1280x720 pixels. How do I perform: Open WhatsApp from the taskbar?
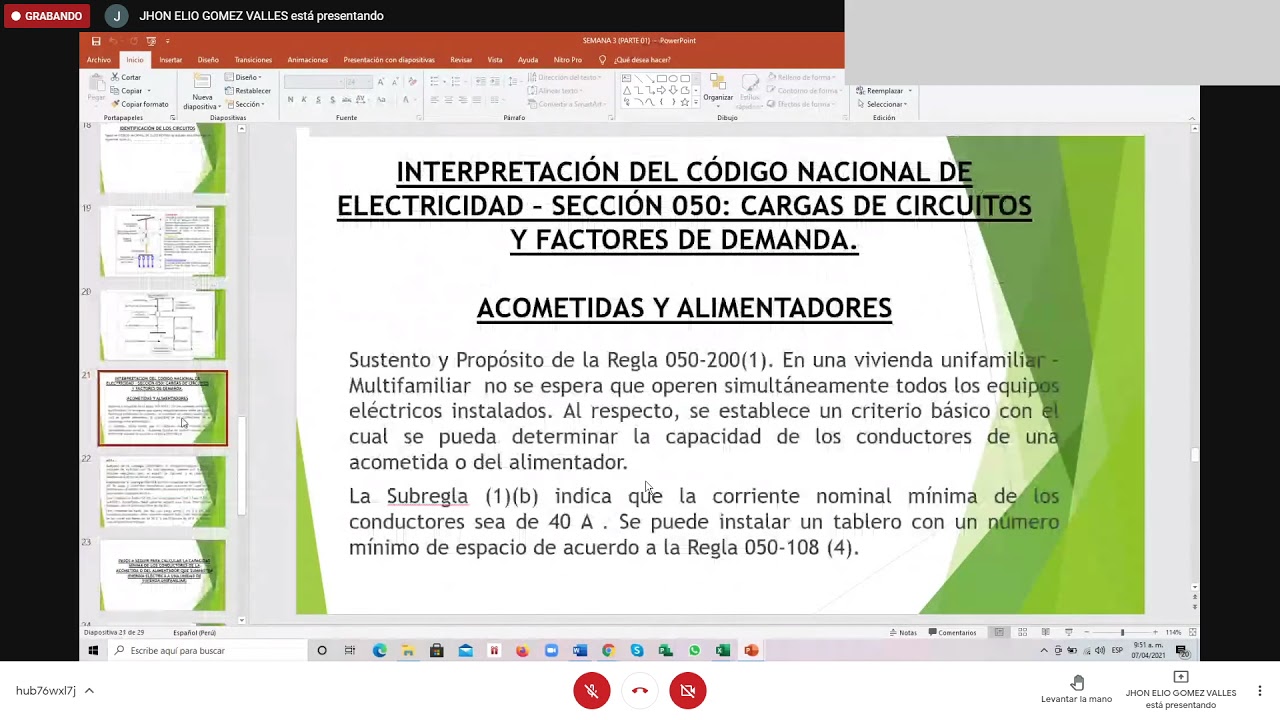694,651
